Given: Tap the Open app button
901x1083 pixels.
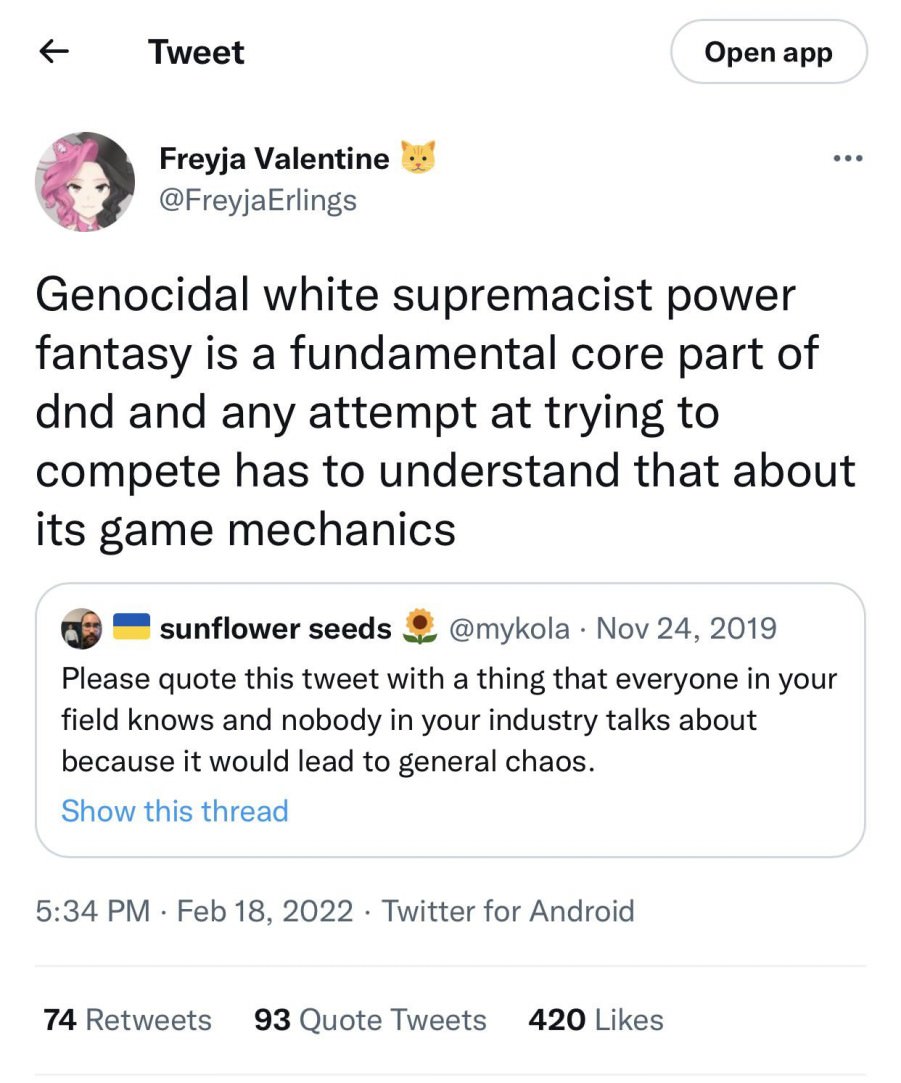Looking at the screenshot, I should [768, 53].
